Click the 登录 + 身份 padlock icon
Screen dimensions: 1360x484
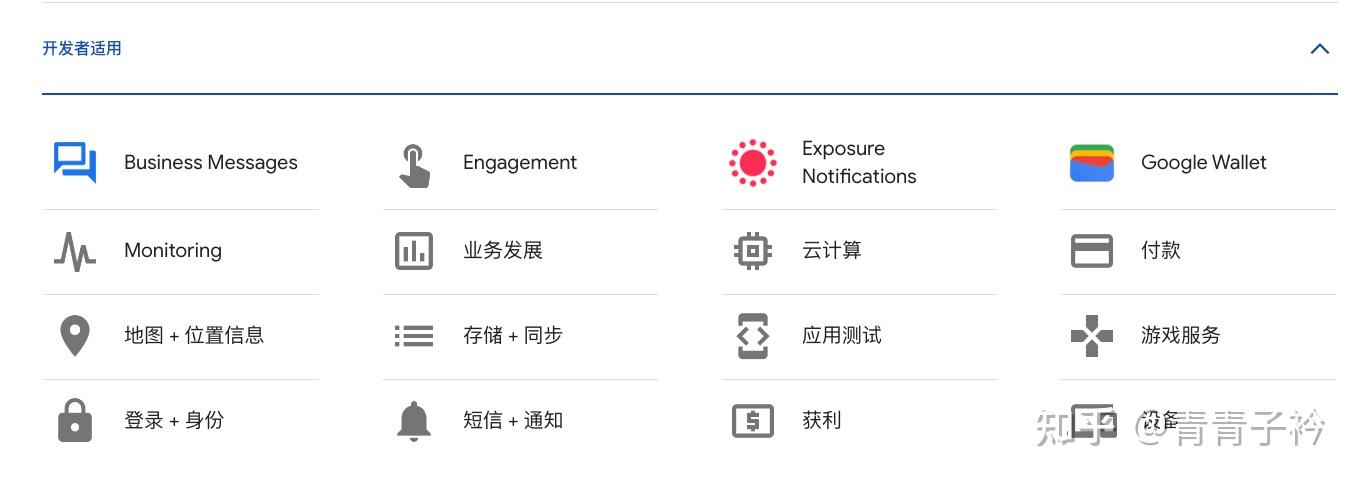(x=75, y=421)
